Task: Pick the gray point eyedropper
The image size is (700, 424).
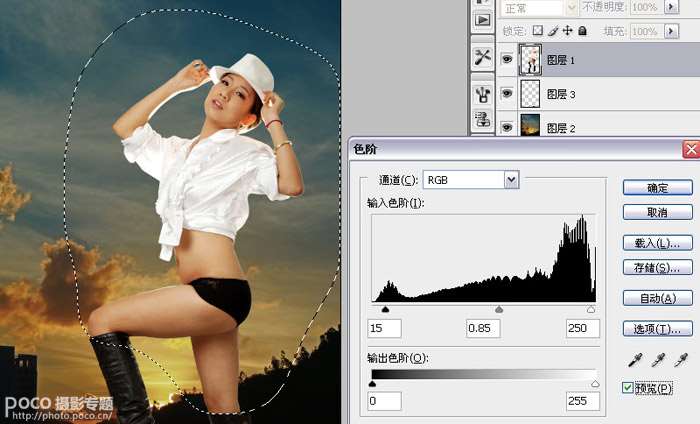Action: pos(658,360)
